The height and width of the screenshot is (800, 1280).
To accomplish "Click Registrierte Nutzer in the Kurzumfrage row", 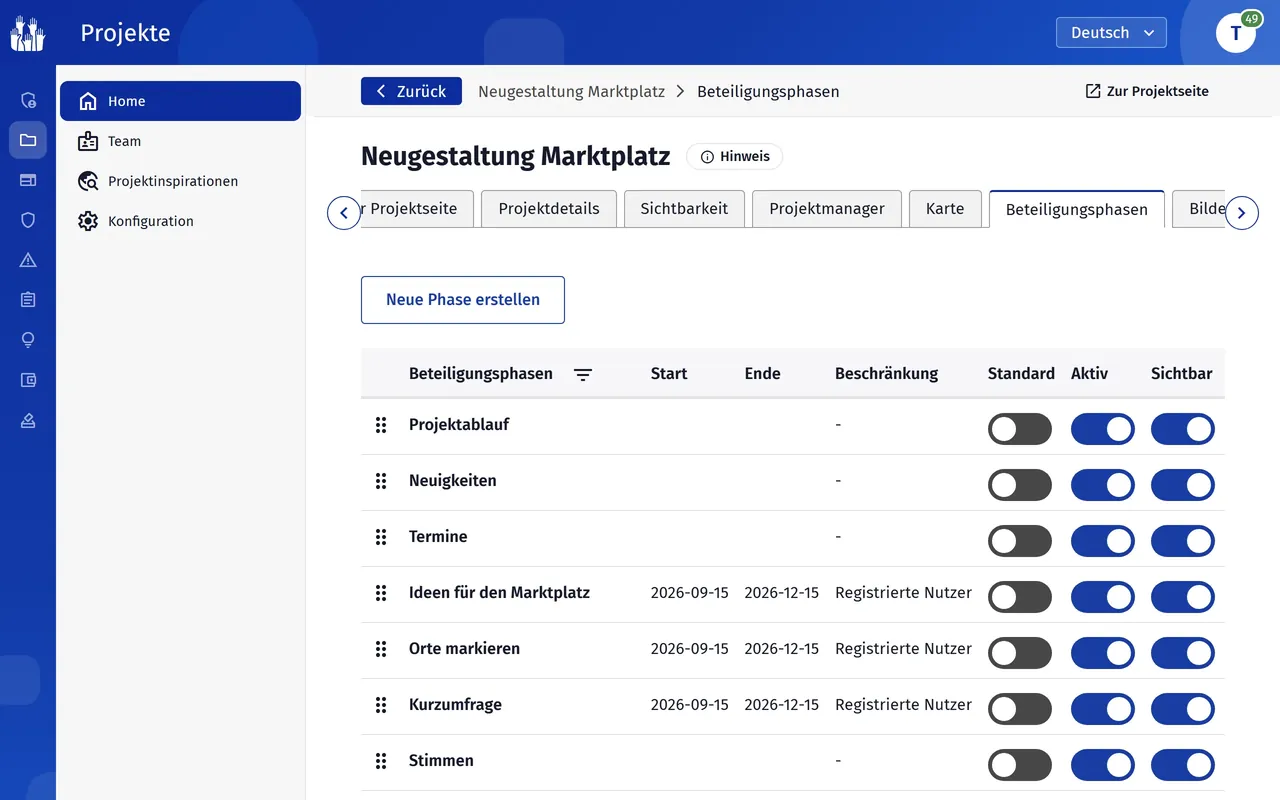I will pyautogui.click(x=903, y=705).
